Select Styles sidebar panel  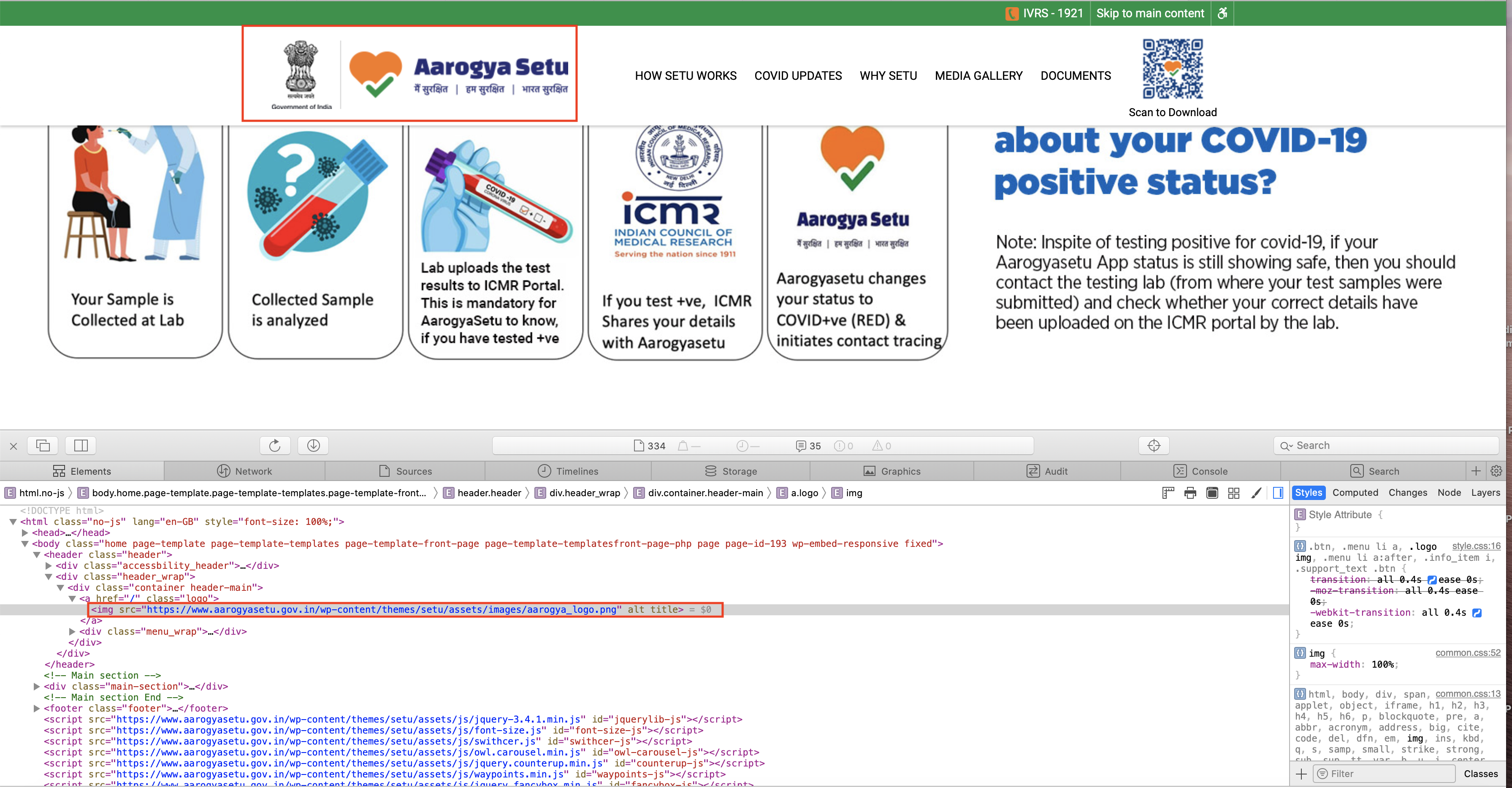[1308, 493]
